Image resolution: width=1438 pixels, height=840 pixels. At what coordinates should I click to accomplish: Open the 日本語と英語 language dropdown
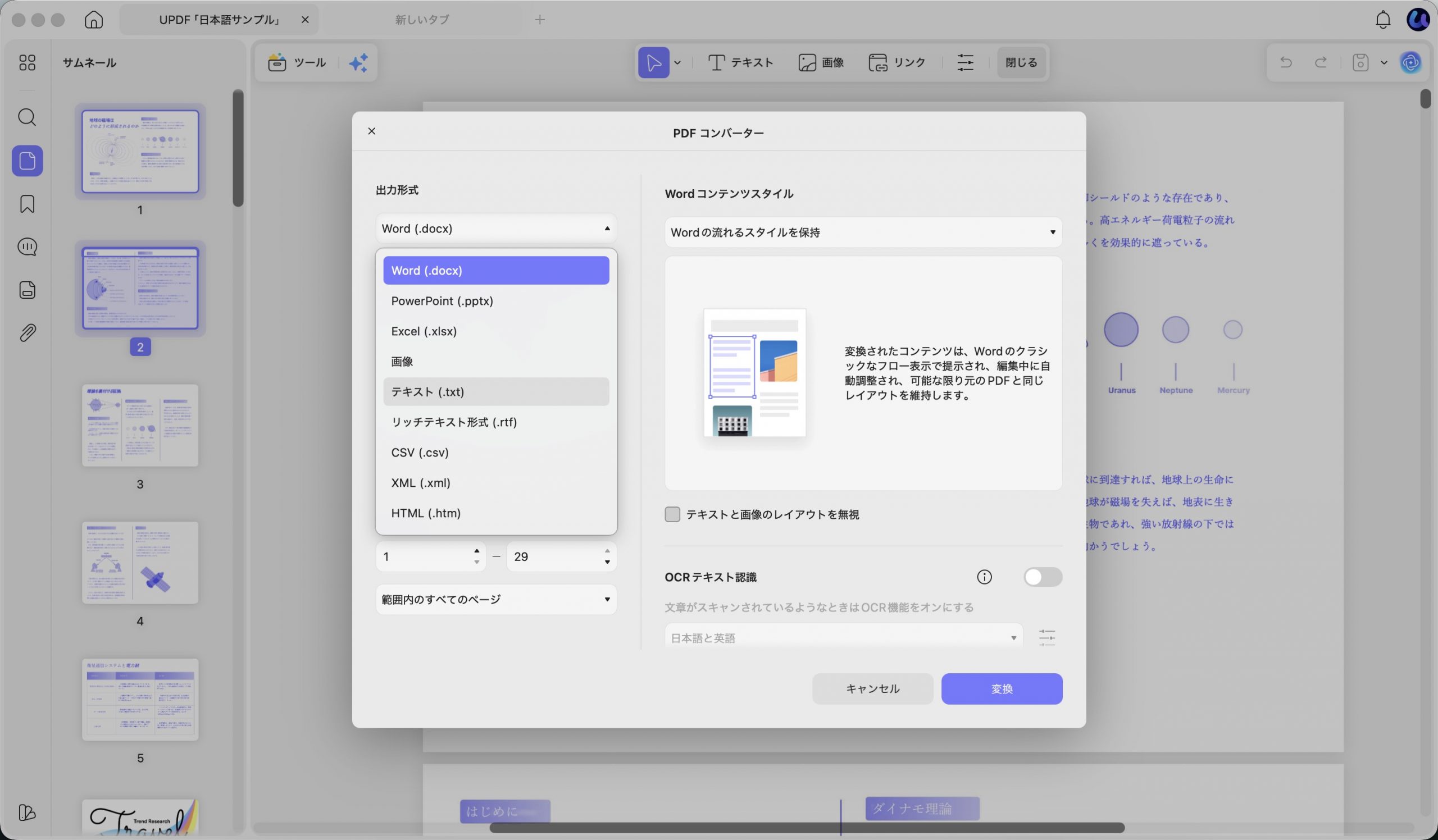[x=843, y=637]
